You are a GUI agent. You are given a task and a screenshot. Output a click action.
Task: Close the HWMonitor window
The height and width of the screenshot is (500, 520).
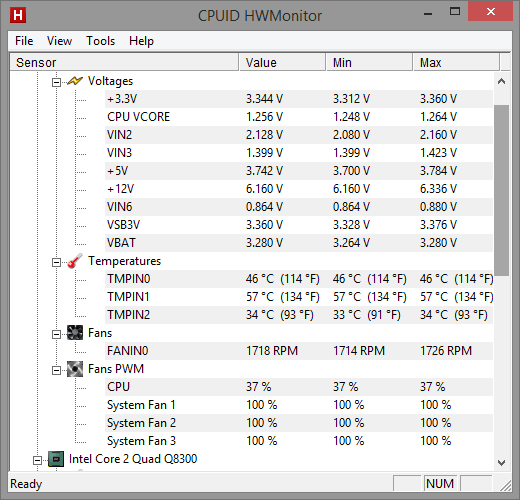click(490, 12)
